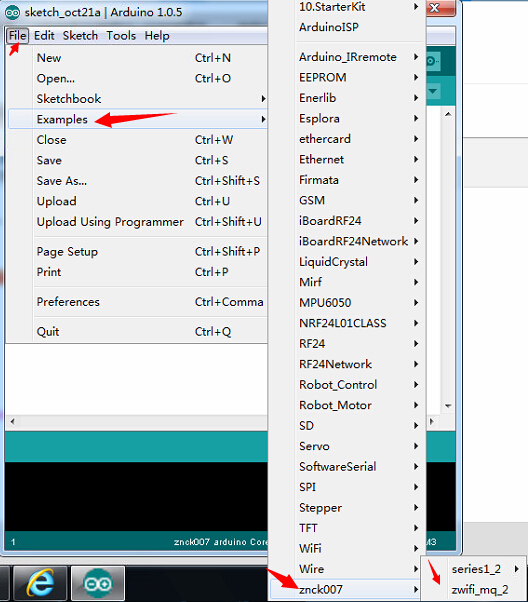Expand the series1_2 submenu

[474, 569]
